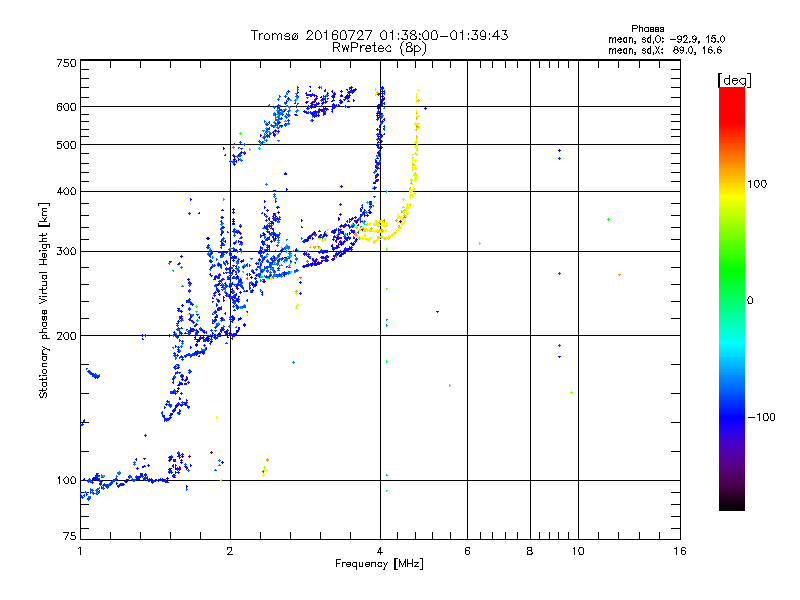Click the '400' y-axis tick label

point(66,191)
